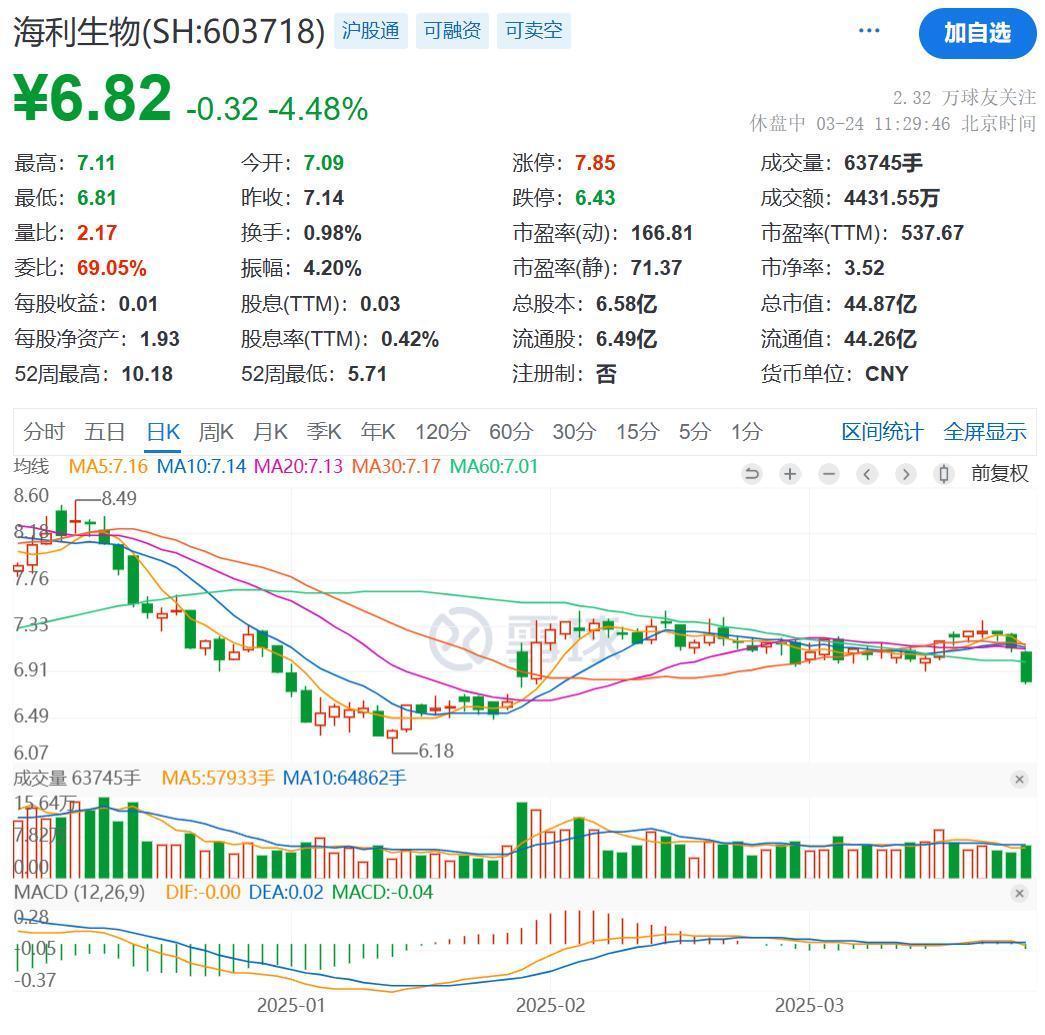This screenshot has height=1035, width=1045.
Task: Switch to the 15分 chart tab
Action: (x=637, y=432)
